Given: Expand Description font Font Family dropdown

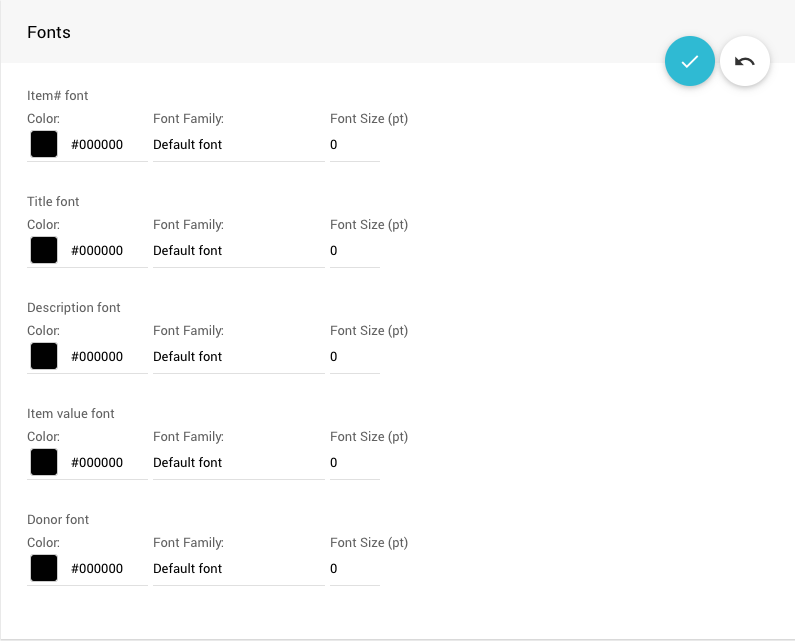Looking at the screenshot, I should pos(238,357).
